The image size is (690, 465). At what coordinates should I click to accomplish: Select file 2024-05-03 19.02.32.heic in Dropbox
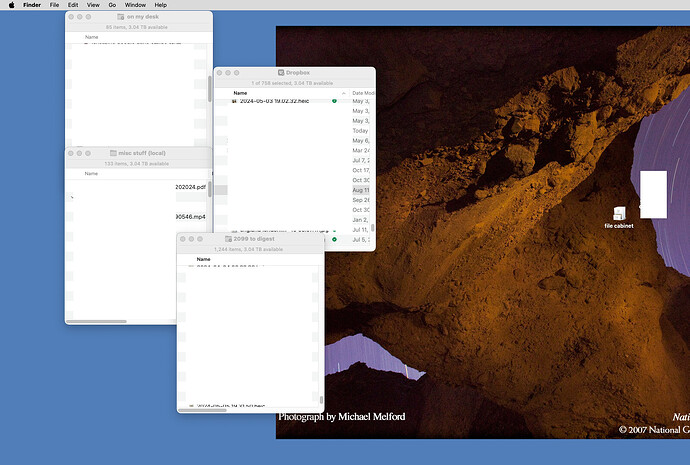click(274, 101)
